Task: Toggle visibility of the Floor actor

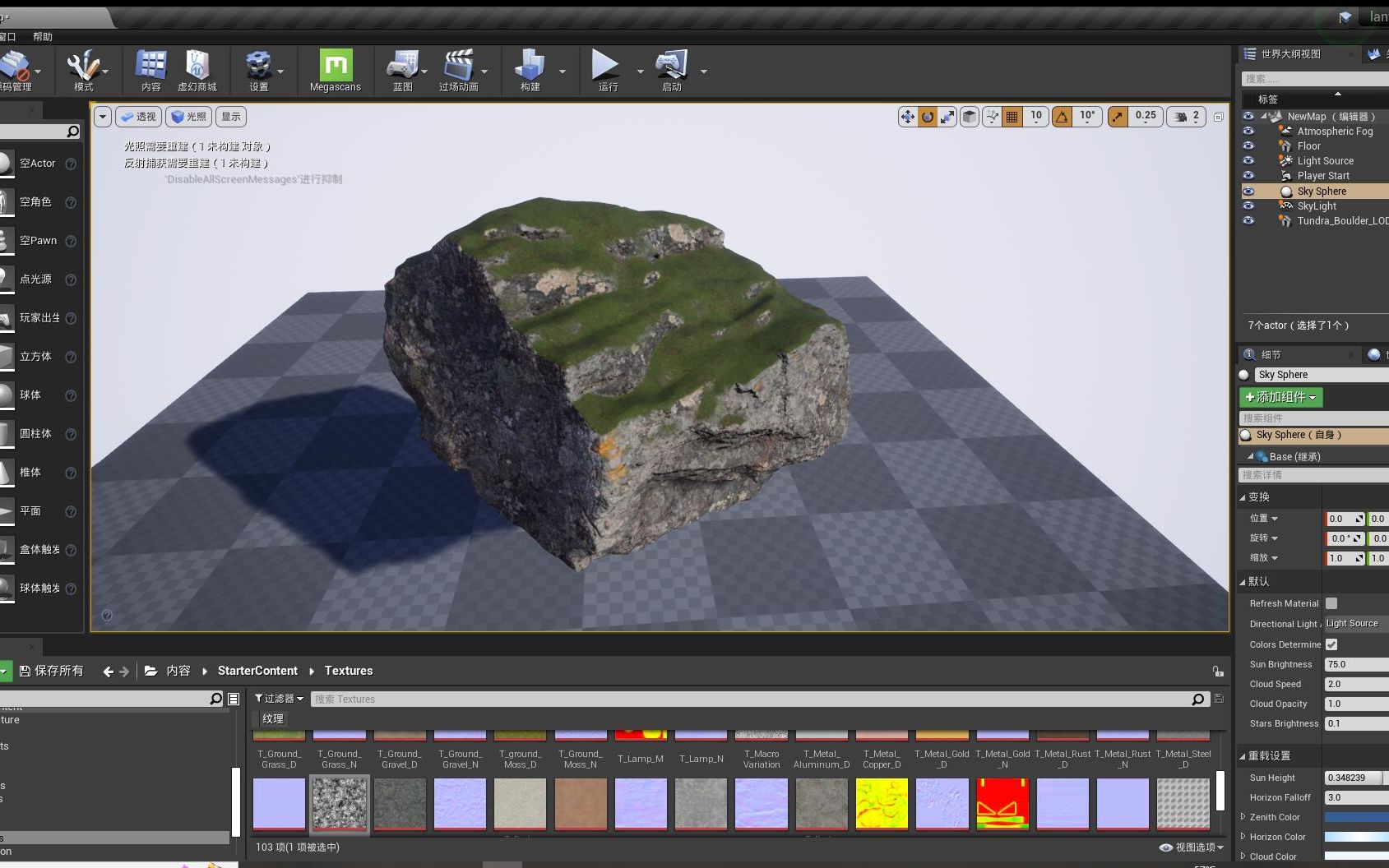Action: [1248, 145]
